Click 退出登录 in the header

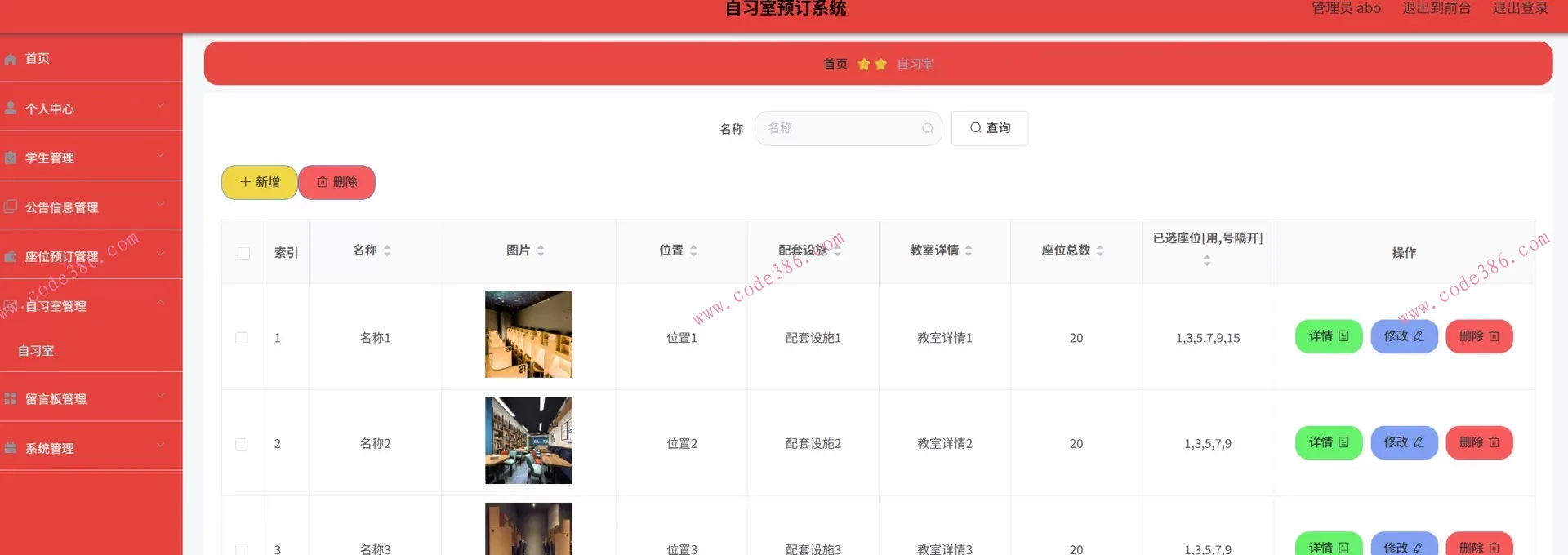[x=1521, y=8]
